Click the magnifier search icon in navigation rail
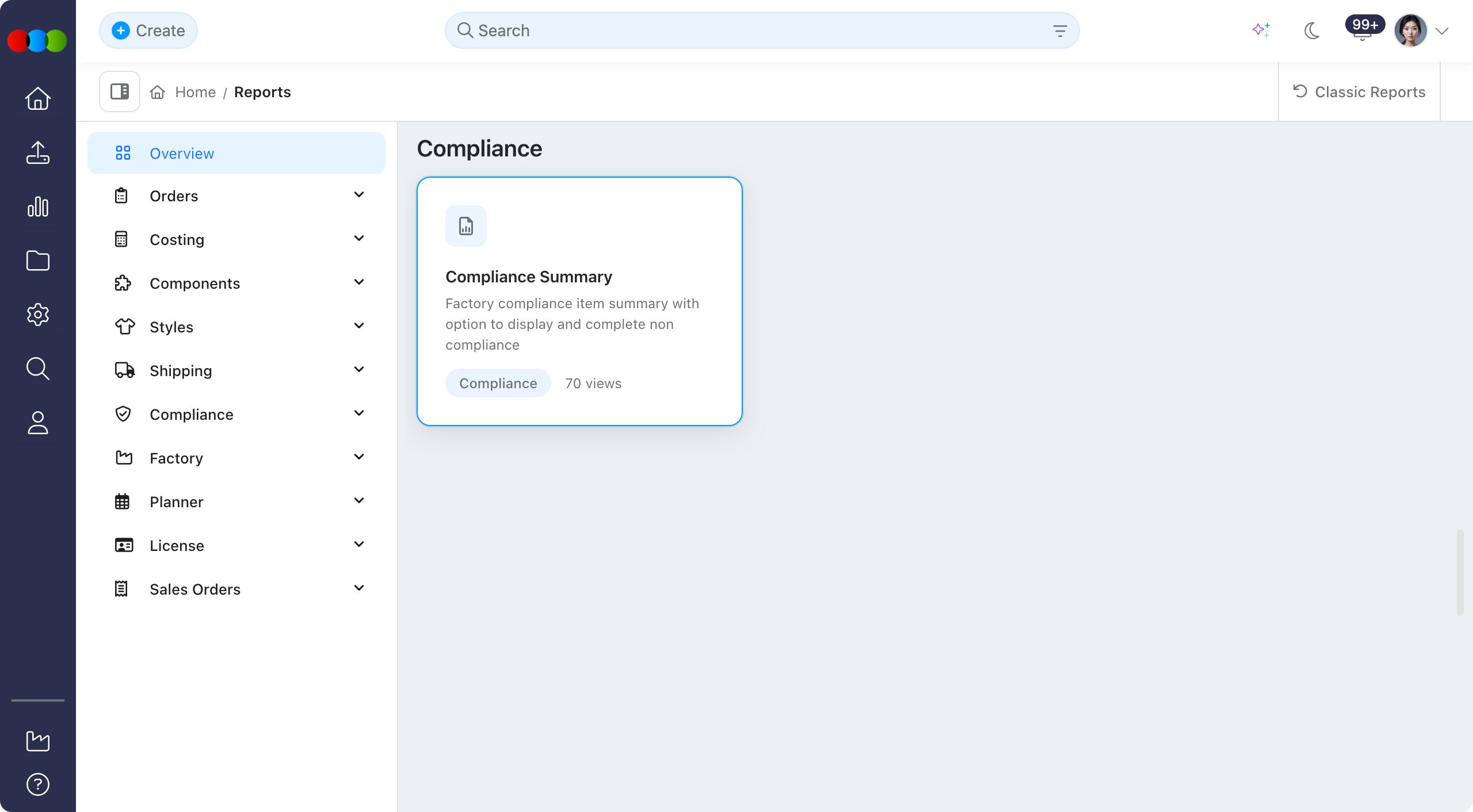This screenshot has width=1473, height=812. [38, 369]
